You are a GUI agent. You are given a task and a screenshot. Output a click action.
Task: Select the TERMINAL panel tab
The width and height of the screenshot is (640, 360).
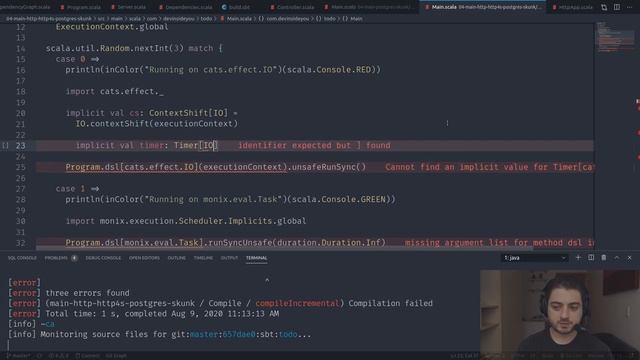point(256,258)
